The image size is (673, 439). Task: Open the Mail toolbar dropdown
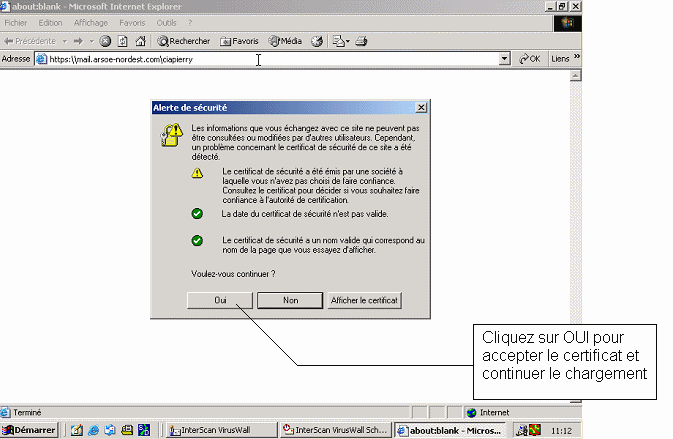coord(340,41)
